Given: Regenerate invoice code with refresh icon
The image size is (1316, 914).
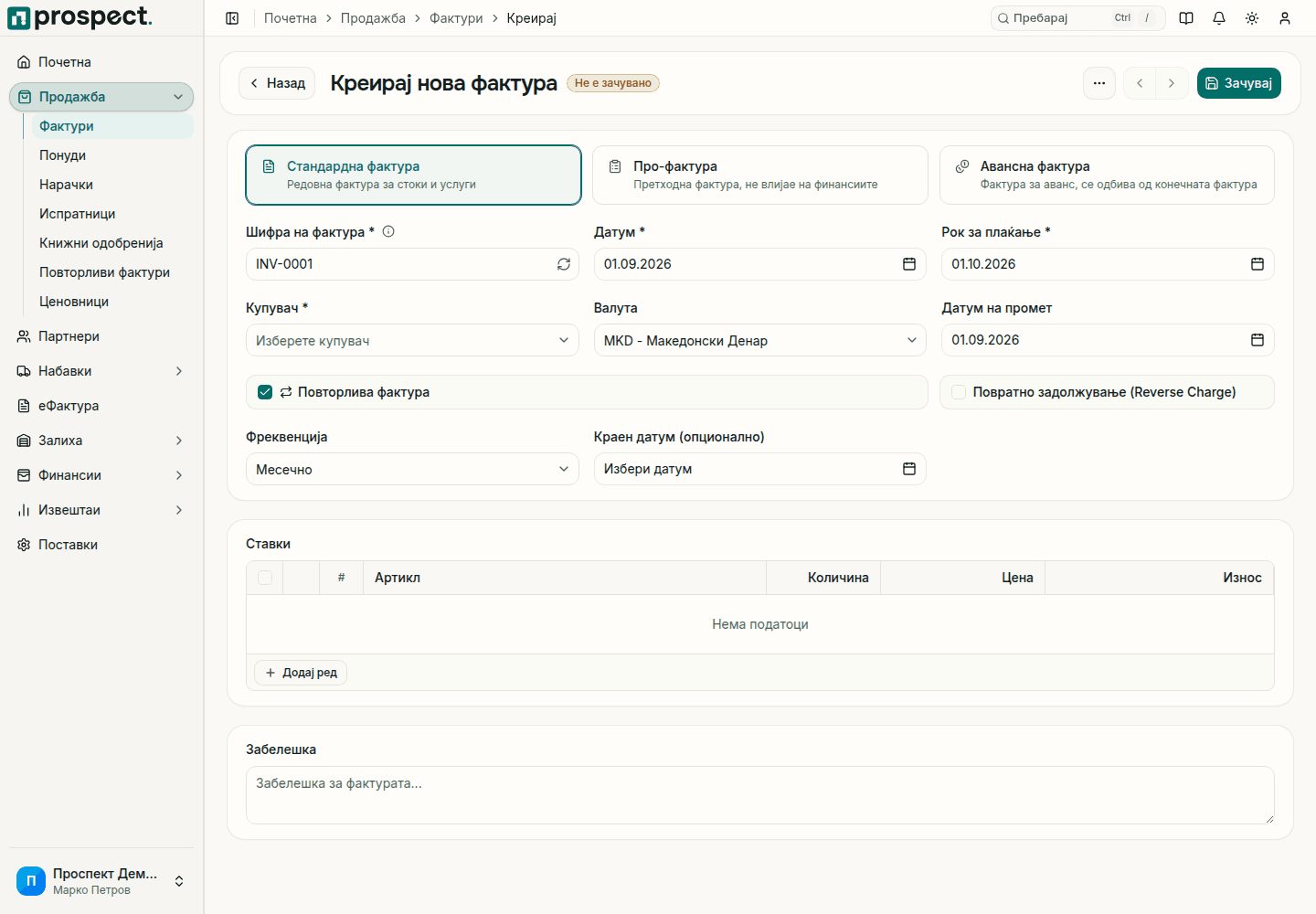Looking at the screenshot, I should point(564,264).
